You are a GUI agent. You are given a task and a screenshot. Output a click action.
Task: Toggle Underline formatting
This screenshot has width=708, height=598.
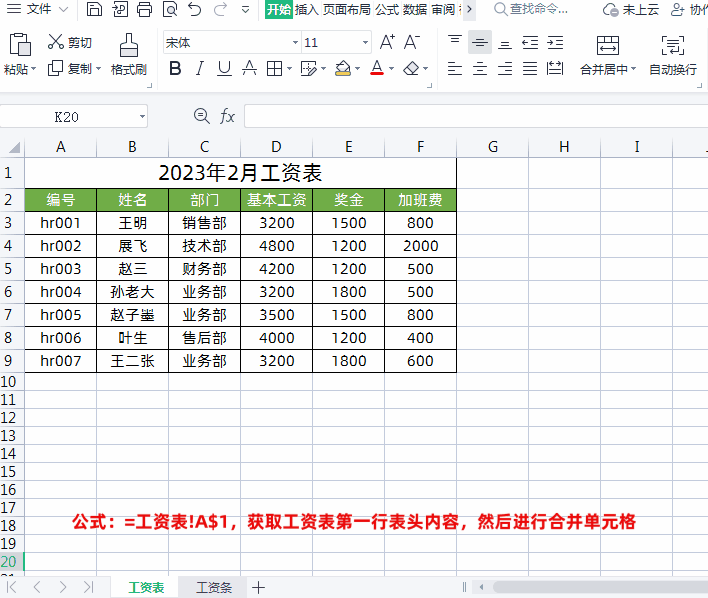coord(224,69)
